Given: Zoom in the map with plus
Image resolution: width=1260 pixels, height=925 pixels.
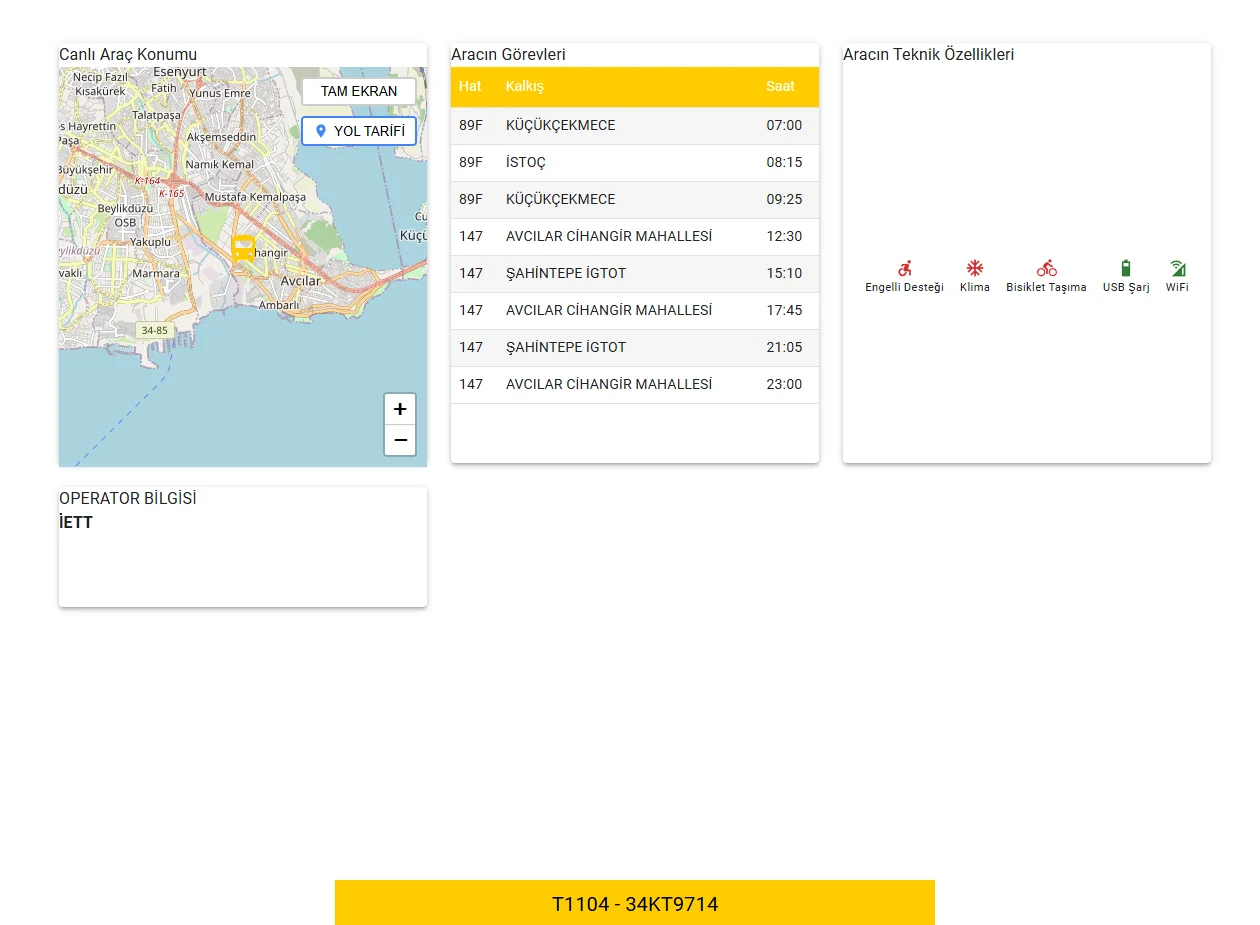Looking at the screenshot, I should (x=400, y=409).
